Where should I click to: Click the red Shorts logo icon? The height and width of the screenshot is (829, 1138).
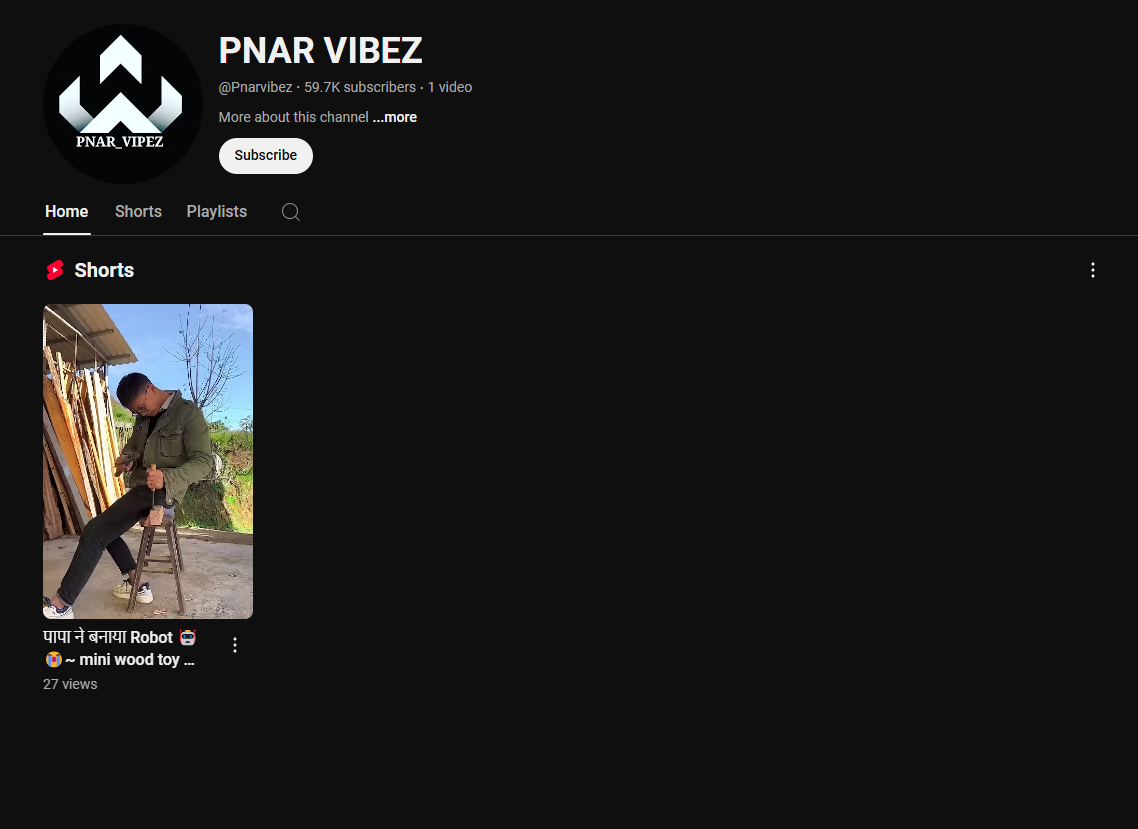point(55,270)
